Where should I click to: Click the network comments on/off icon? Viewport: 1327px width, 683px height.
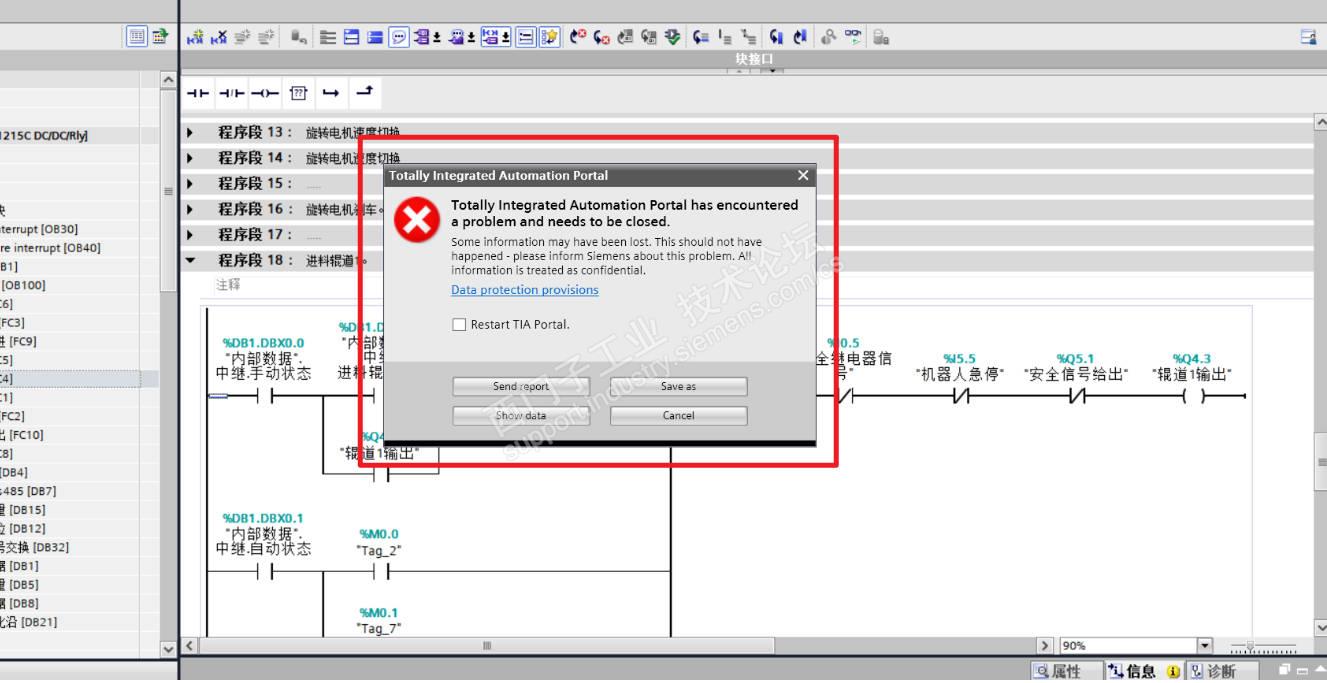point(526,37)
